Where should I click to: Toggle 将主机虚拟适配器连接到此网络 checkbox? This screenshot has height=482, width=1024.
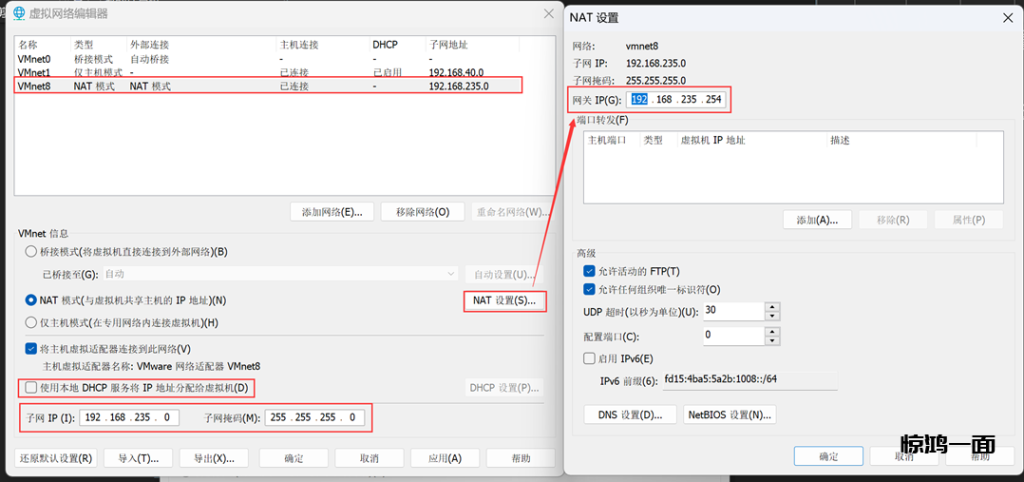[32, 349]
